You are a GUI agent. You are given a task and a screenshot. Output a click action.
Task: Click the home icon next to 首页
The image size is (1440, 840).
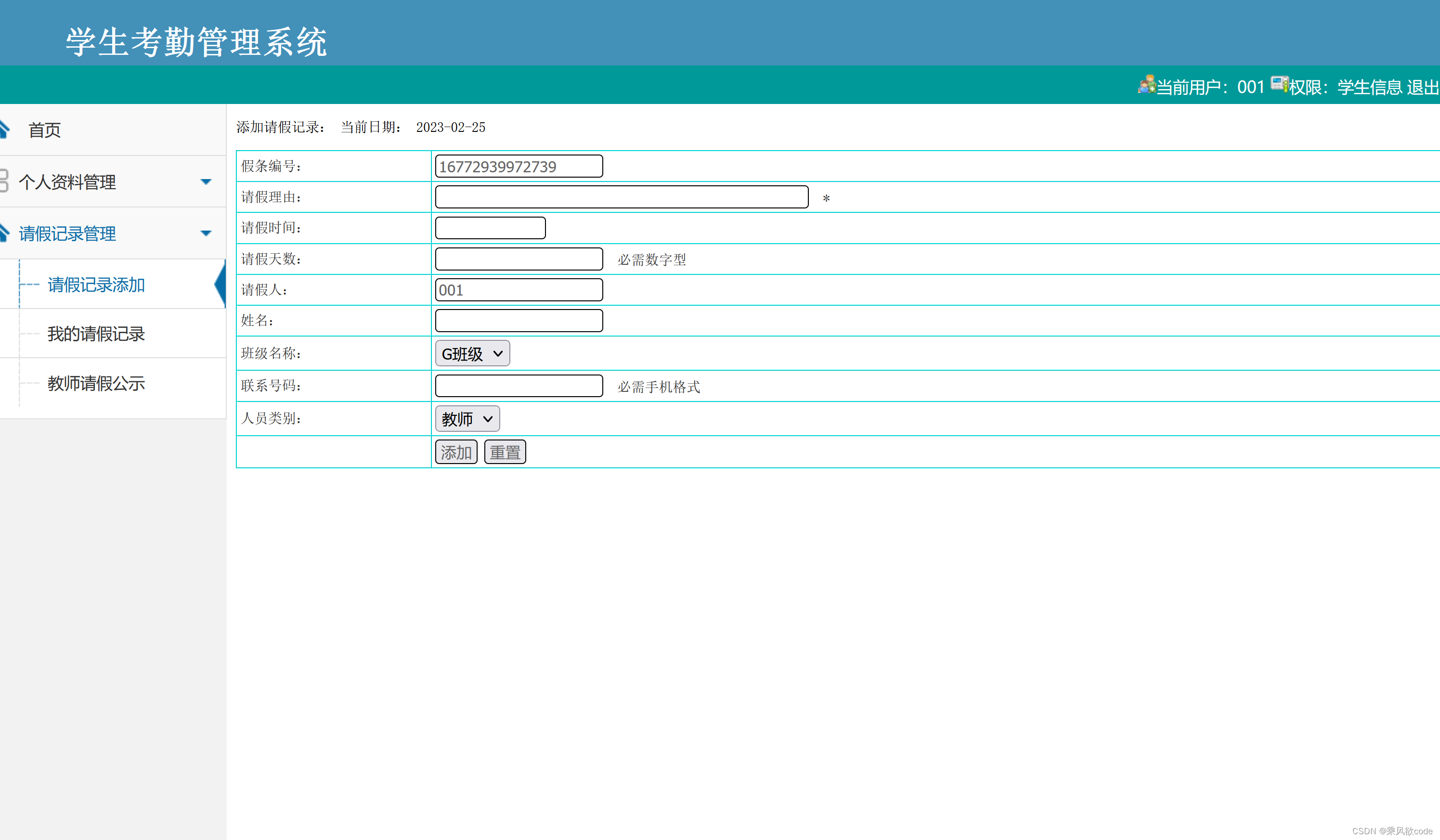coord(4,129)
